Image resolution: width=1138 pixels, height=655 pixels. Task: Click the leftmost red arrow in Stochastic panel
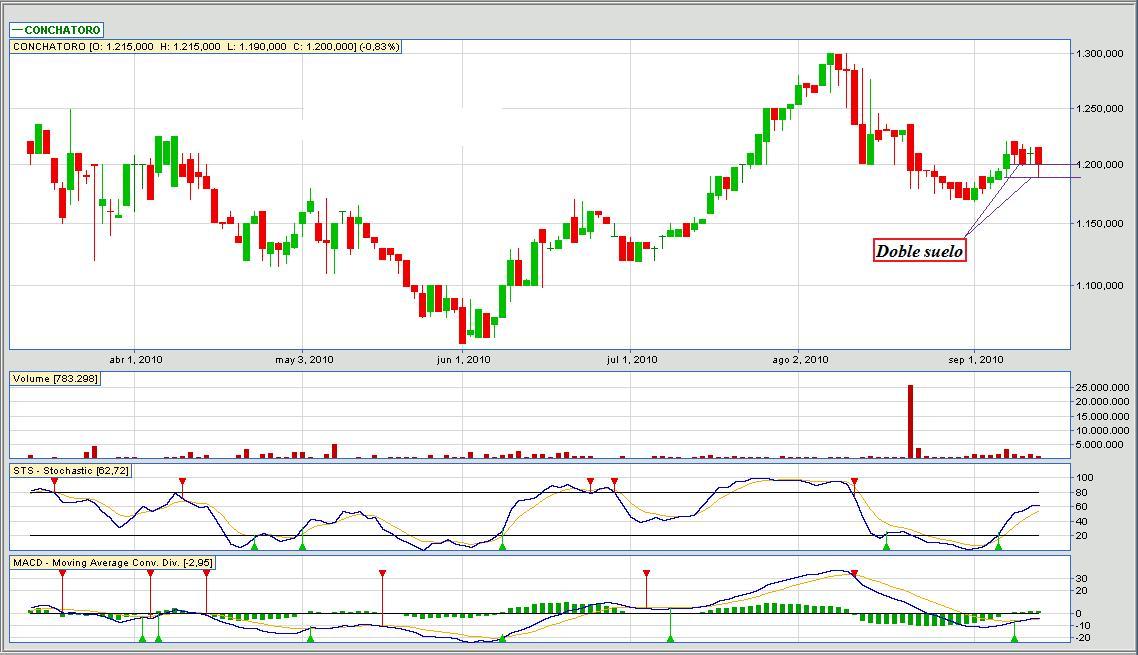pos(55,482)
